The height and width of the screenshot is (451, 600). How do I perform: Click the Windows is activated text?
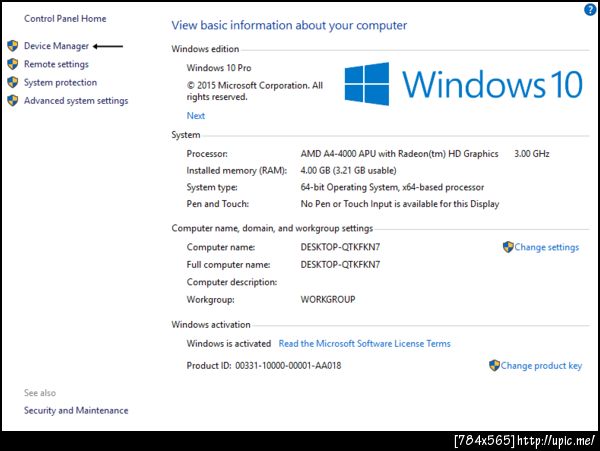point(229,344)
